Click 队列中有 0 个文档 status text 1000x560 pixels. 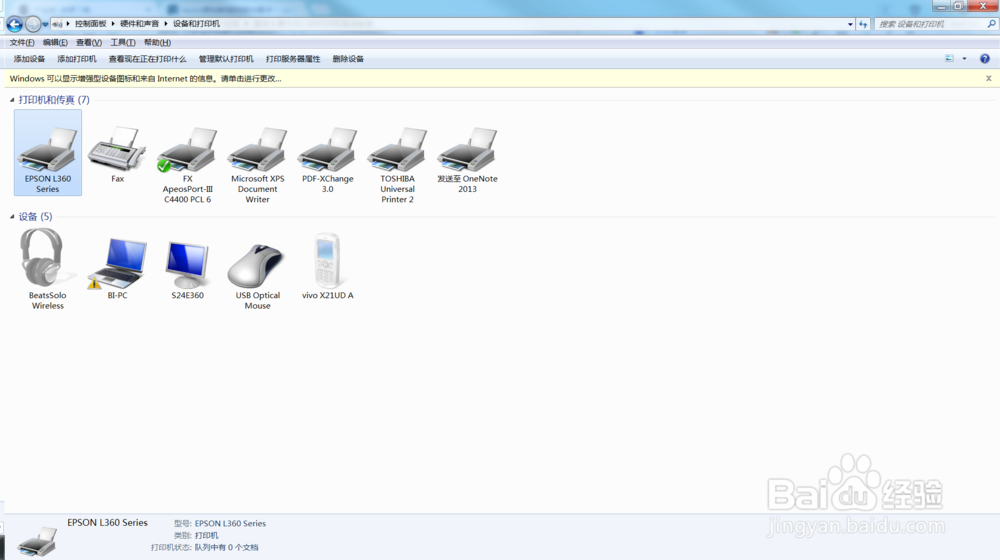point(226,547)
